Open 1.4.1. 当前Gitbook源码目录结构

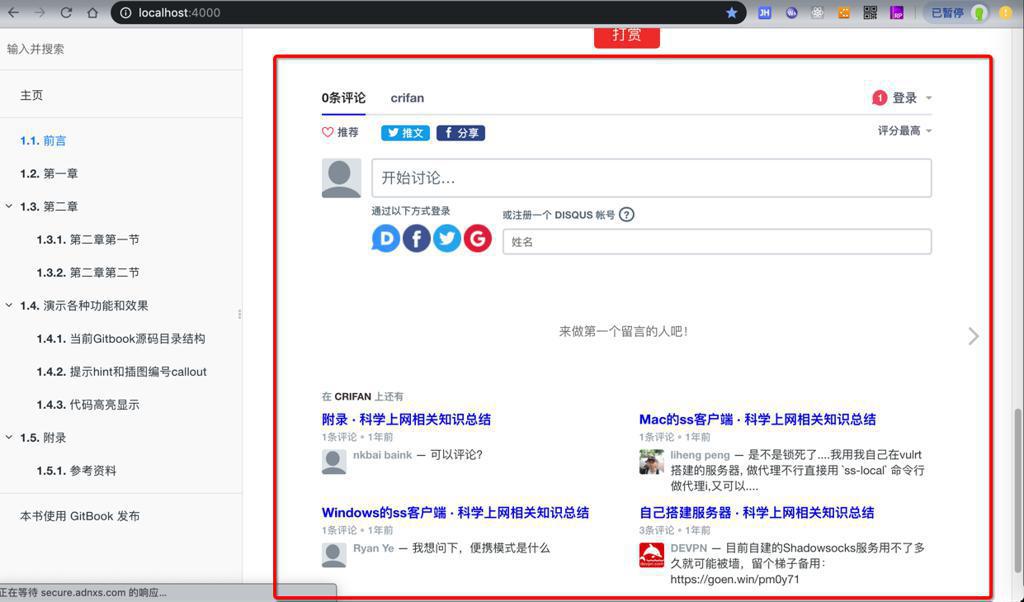[121, 339]
